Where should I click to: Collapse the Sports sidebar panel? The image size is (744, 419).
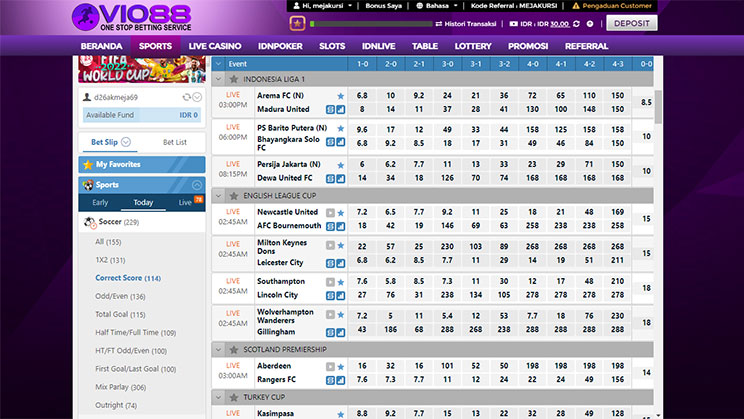point(197,185)
